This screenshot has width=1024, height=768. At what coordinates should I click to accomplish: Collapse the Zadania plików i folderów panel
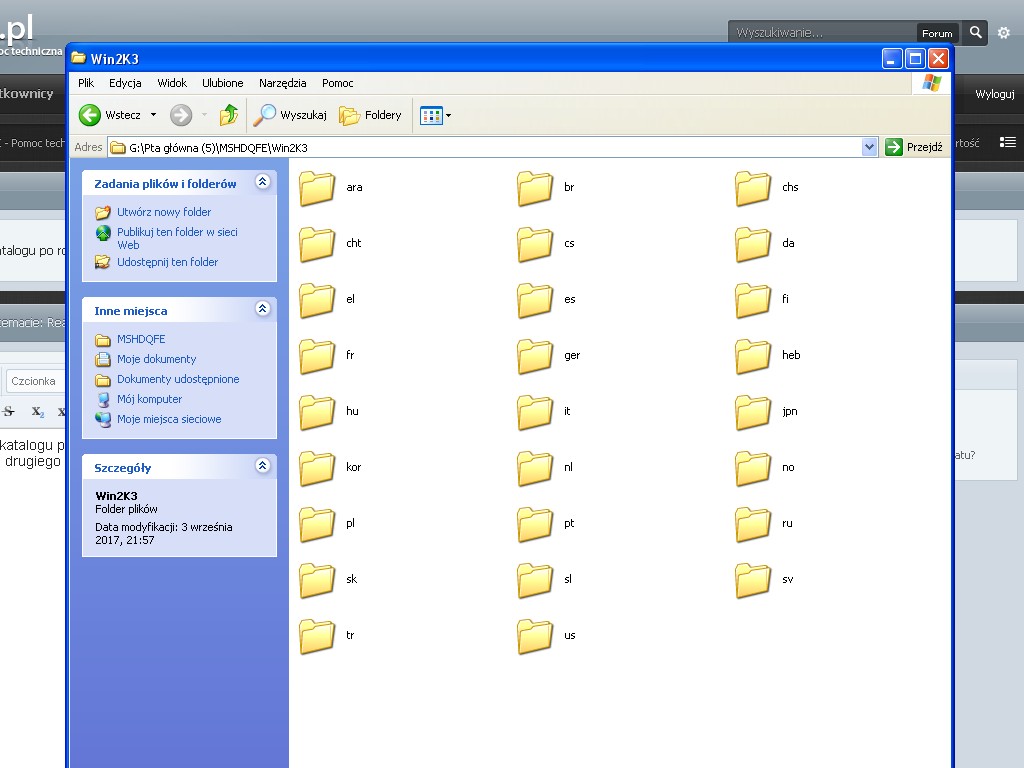[x=263, y=182]
